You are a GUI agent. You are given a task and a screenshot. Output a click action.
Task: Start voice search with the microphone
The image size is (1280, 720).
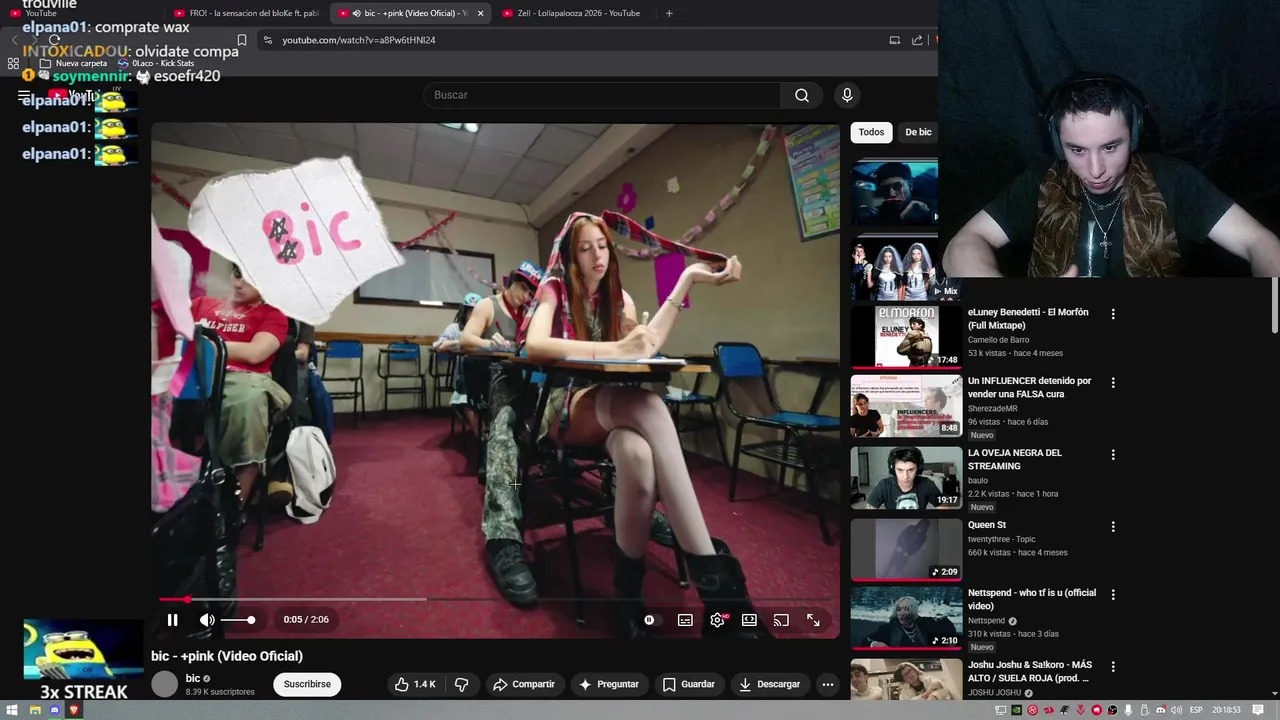(x=847, y=95)
